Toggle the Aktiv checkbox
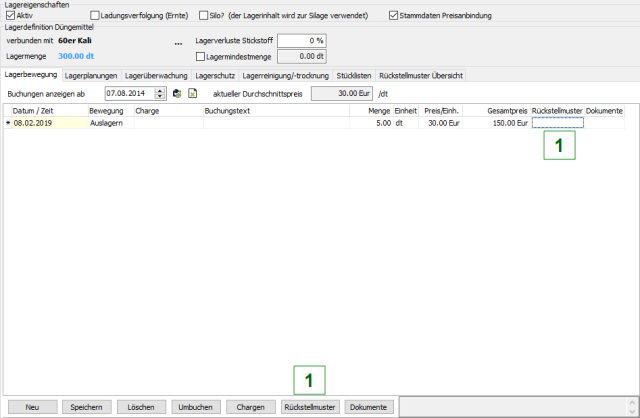640x418 pixels. pos(11,16)
